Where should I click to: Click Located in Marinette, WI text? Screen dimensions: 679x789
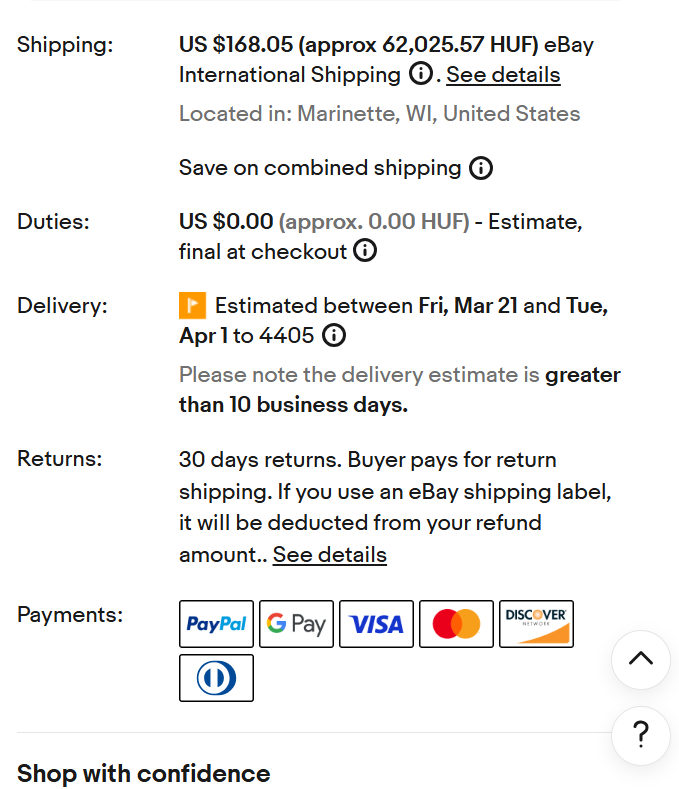coord(380,114)
